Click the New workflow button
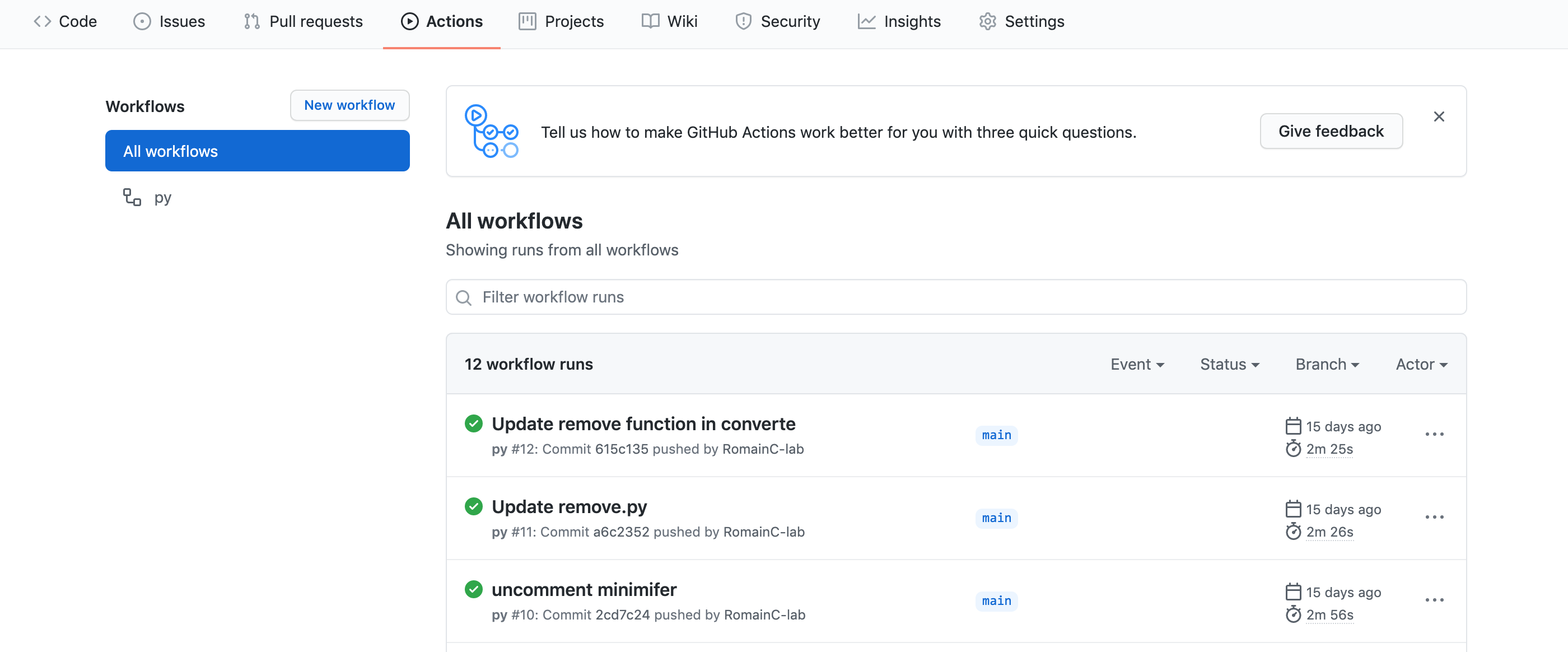 [x=349, y=105]
